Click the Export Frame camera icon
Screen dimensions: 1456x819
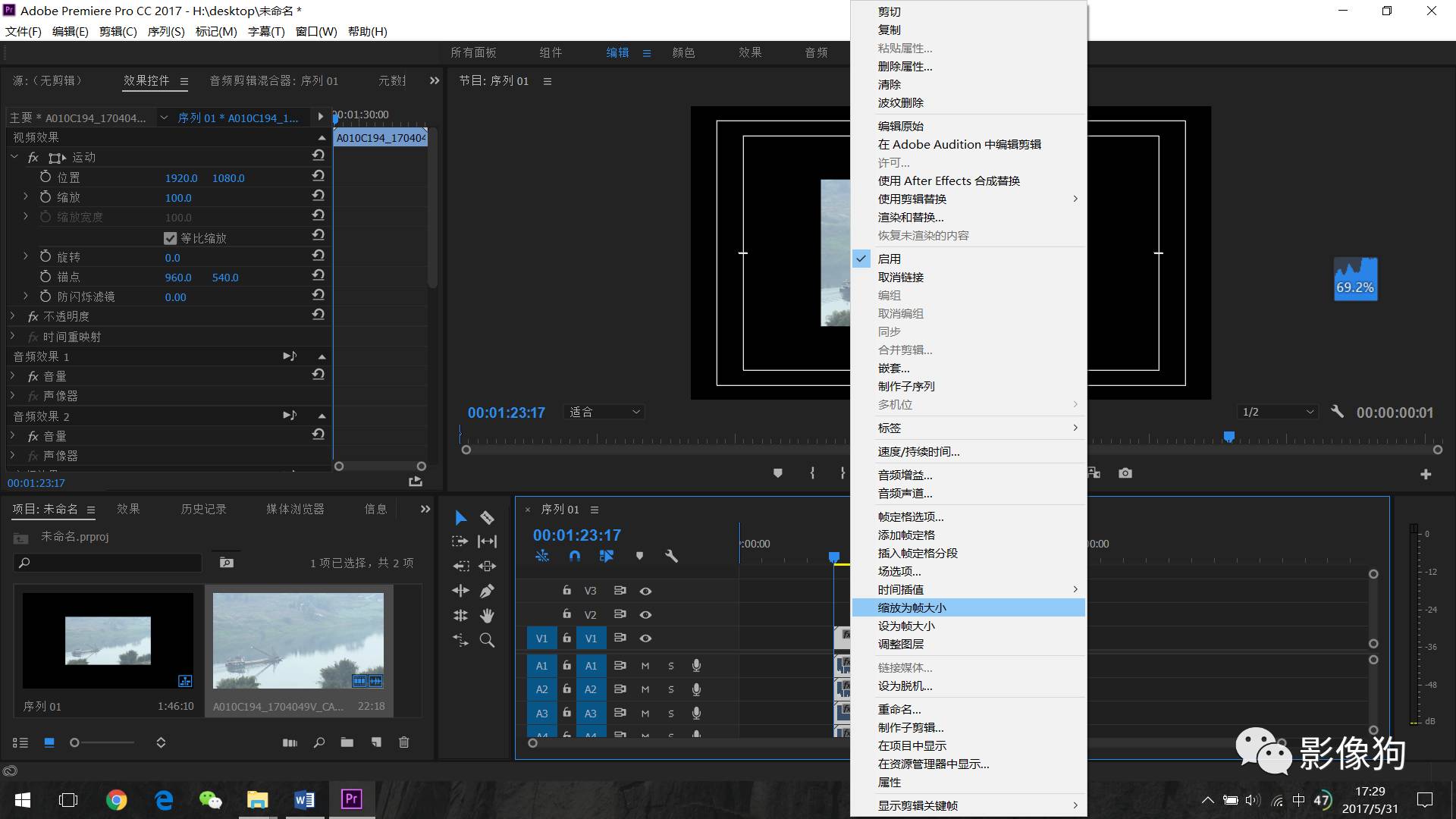(x=1125, y=473)
